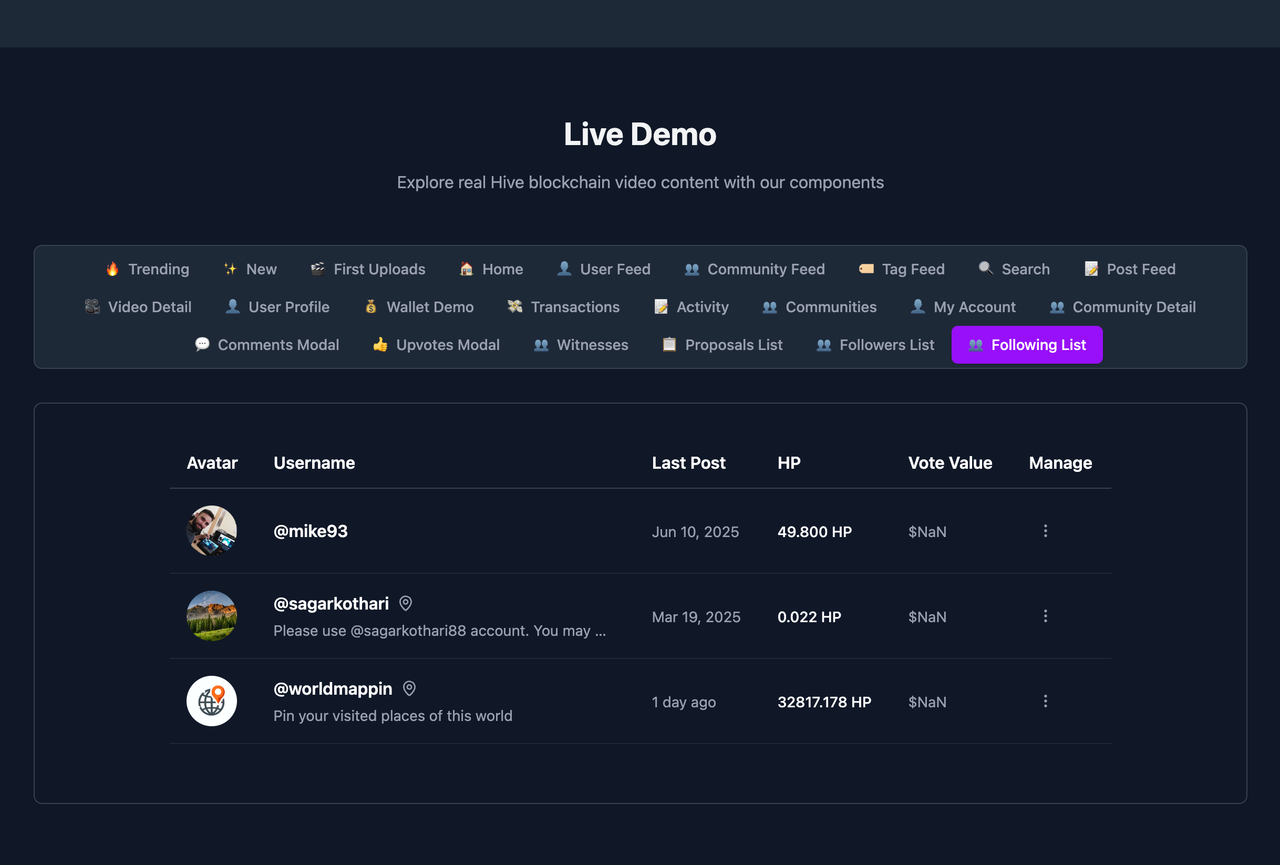Select the Upvotes Modal tab
The height and width of the screenshot is (865, 1280).
[x=436, y=345]
